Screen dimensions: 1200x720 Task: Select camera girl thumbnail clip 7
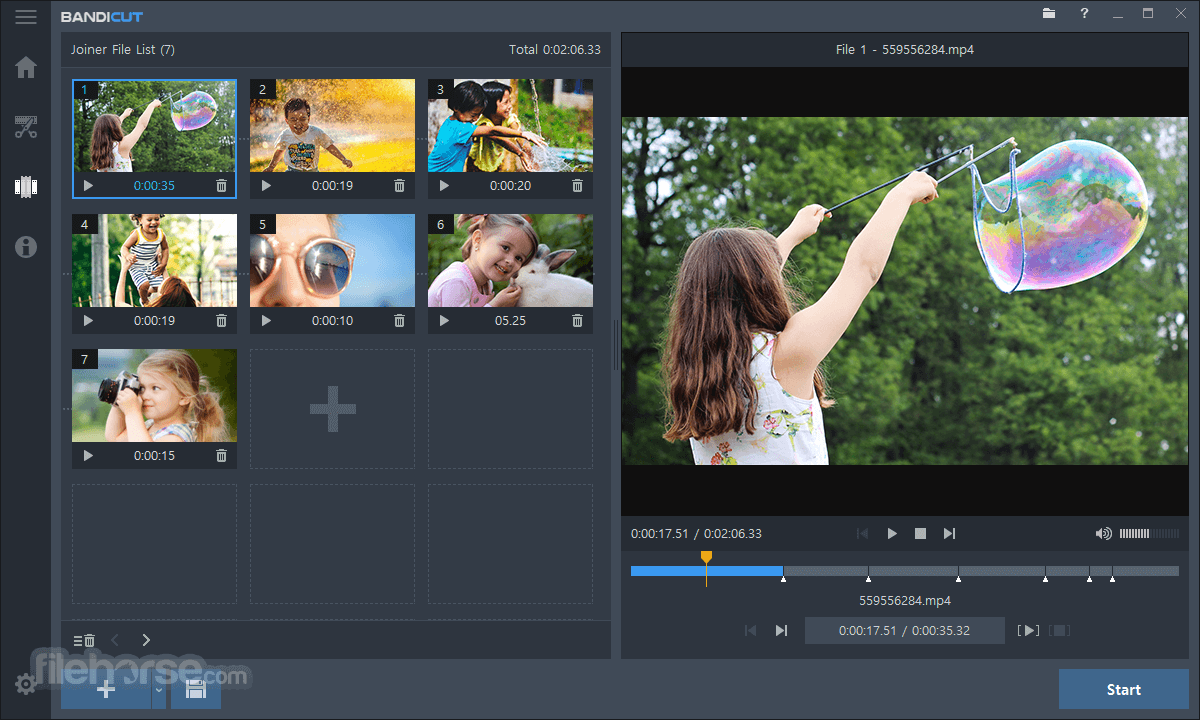[x=154, y=396]
